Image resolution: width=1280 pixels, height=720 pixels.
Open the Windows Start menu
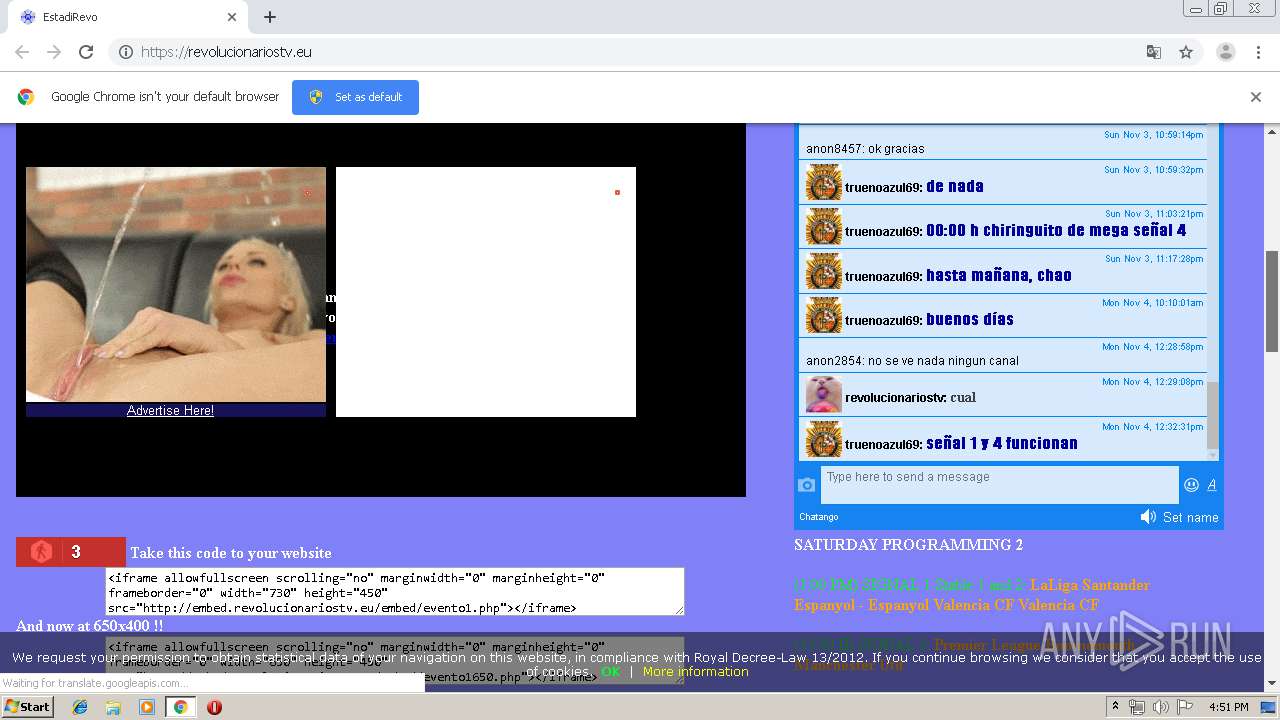point(28,707)
